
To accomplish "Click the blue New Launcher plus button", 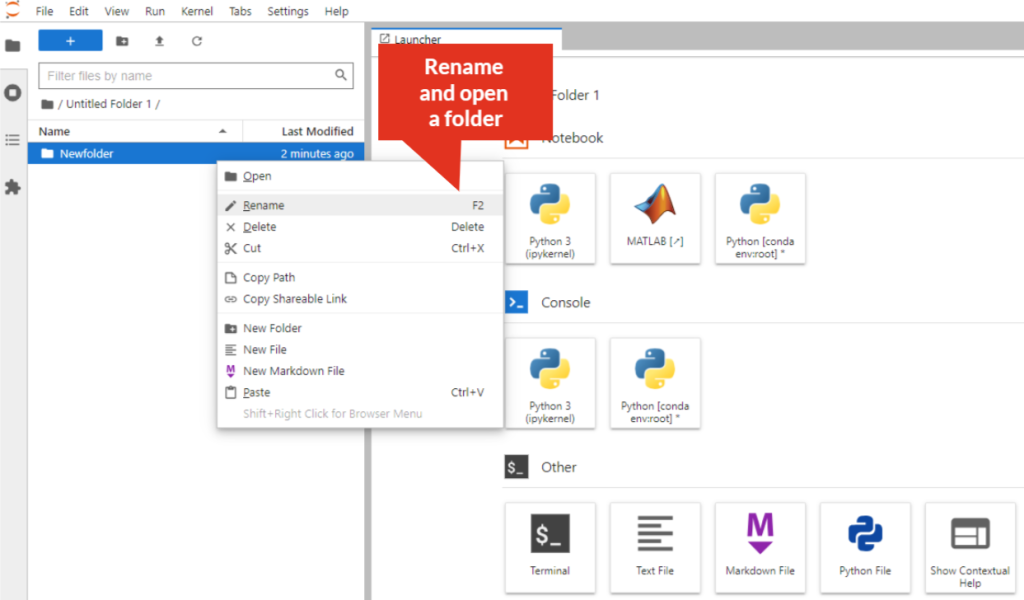I will tap(71, 40).
